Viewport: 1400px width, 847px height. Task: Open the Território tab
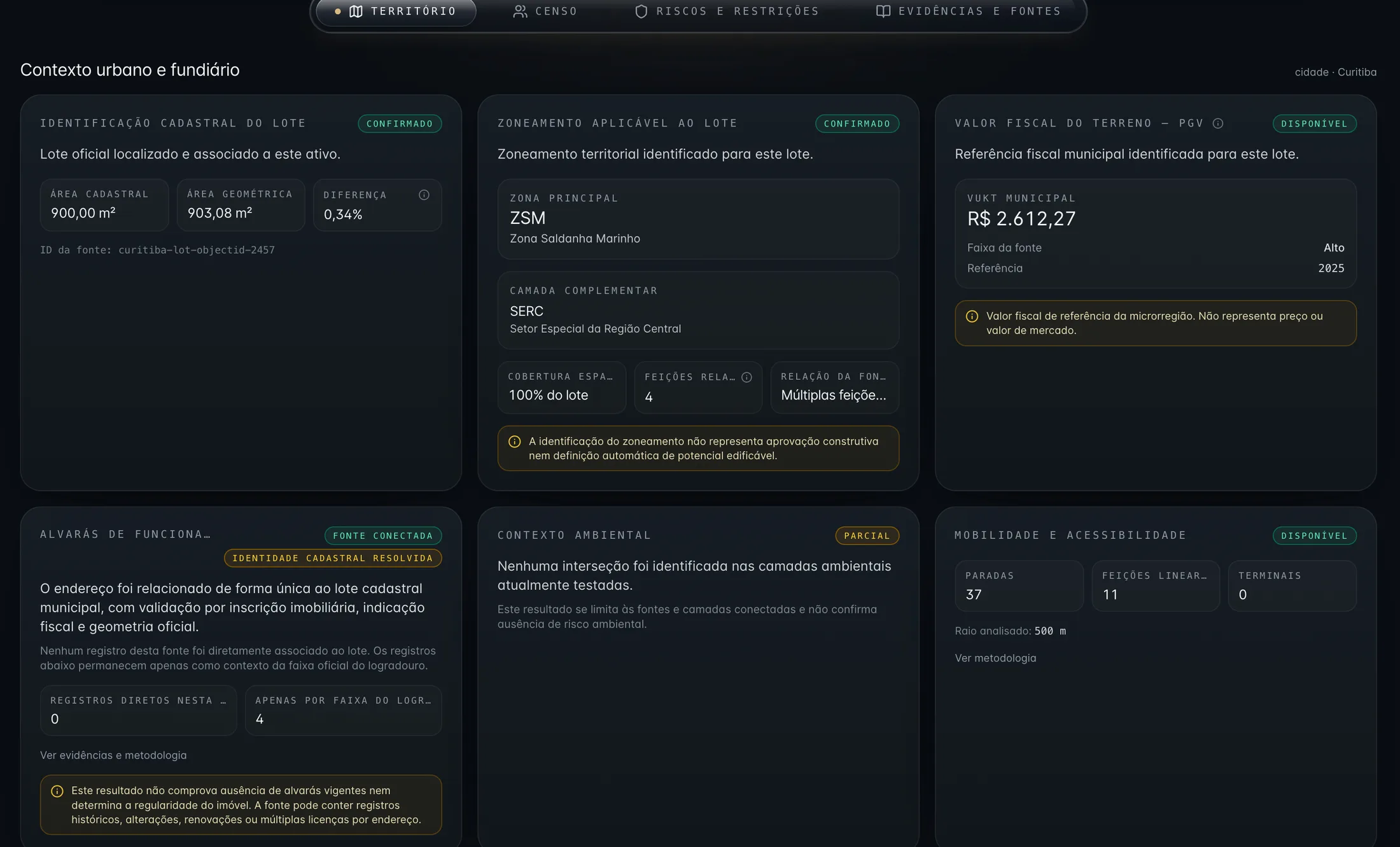[x=396, y=11]
